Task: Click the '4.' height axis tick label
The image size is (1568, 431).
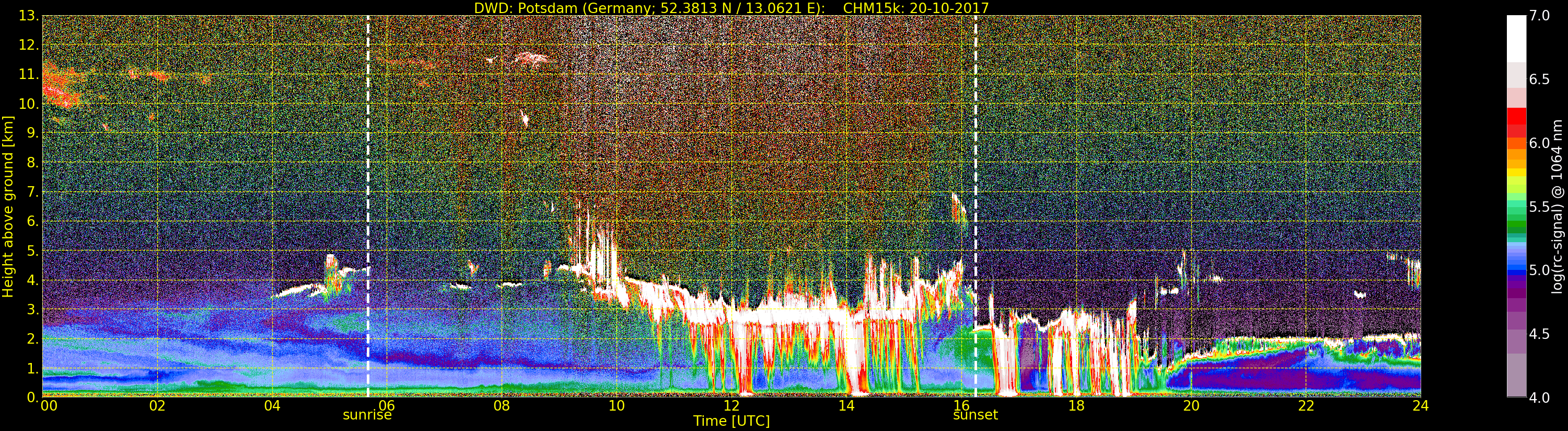Action: click(x=32, y=280)
